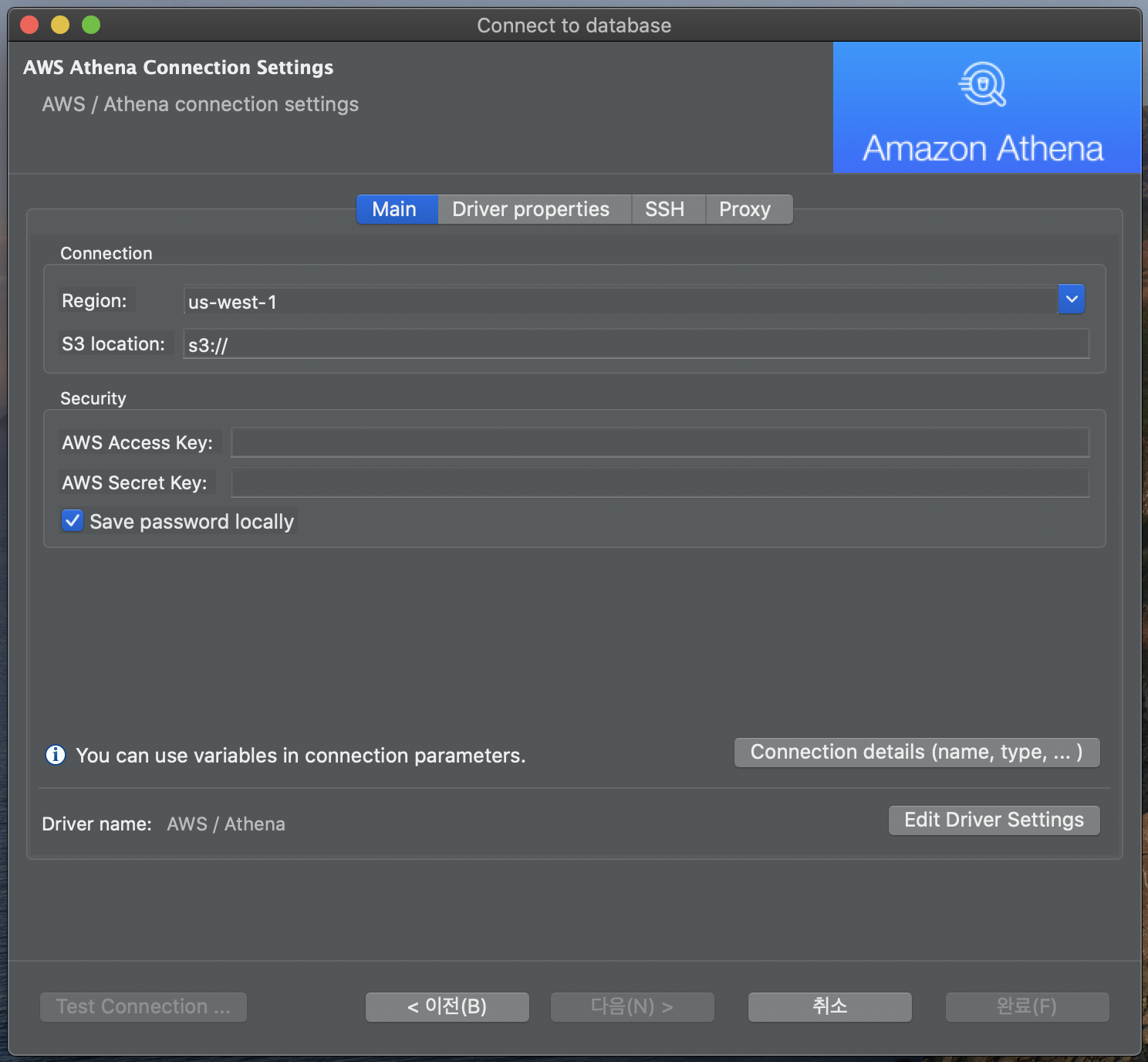Click the 'Amazon Athena' banner text
Image resolution: width=1148 pixels, height=1062 pixels.
point(983,148)
